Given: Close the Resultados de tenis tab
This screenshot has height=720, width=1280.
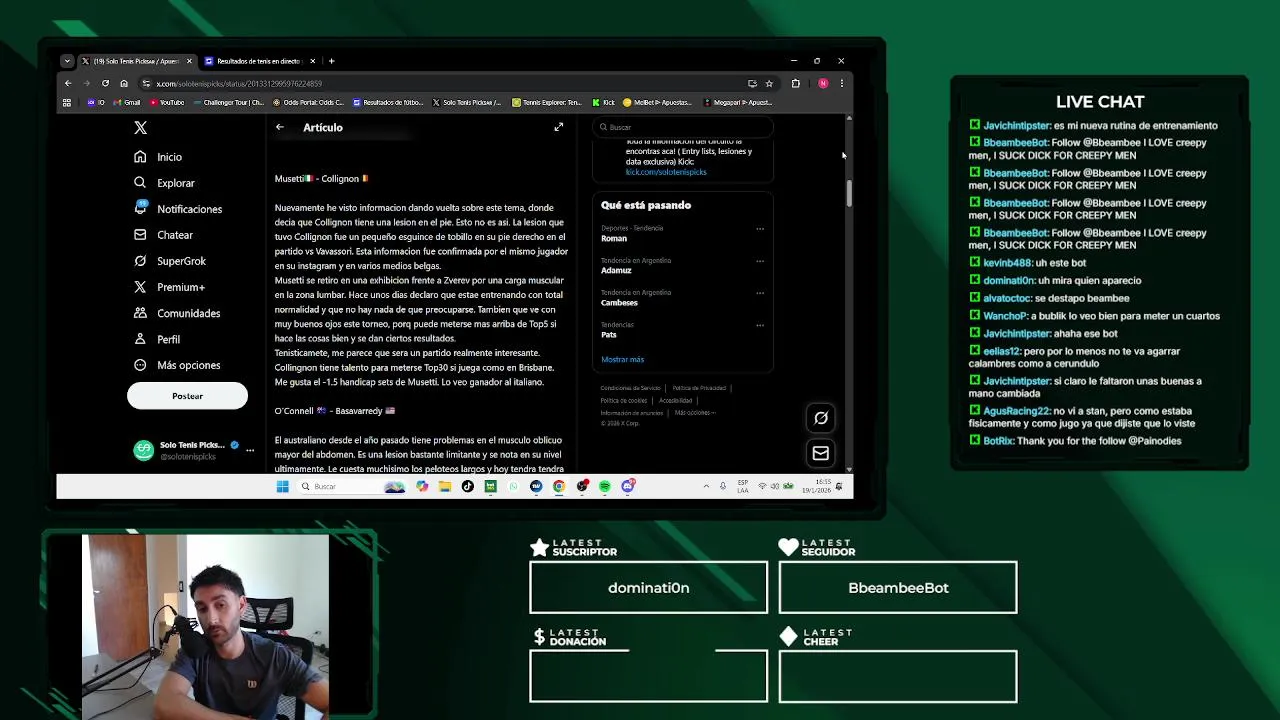Looking at the screenshot, I should pyautogui.click(x=312, y=61).
